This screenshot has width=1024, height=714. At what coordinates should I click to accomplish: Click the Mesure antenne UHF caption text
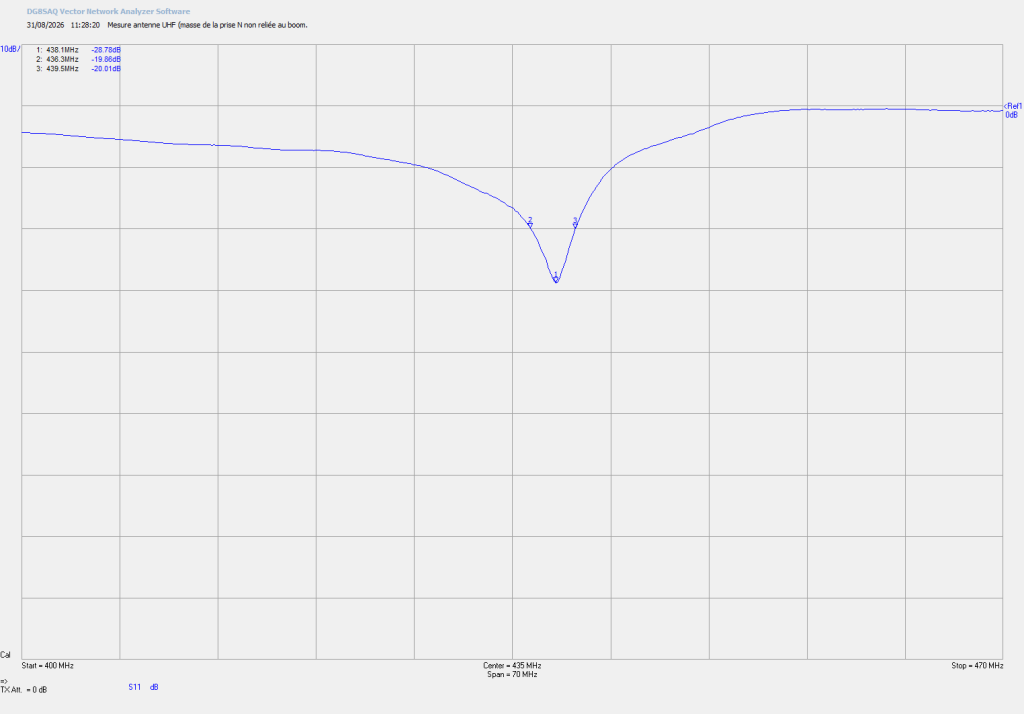pyautogui.click(x=207, y=25)
